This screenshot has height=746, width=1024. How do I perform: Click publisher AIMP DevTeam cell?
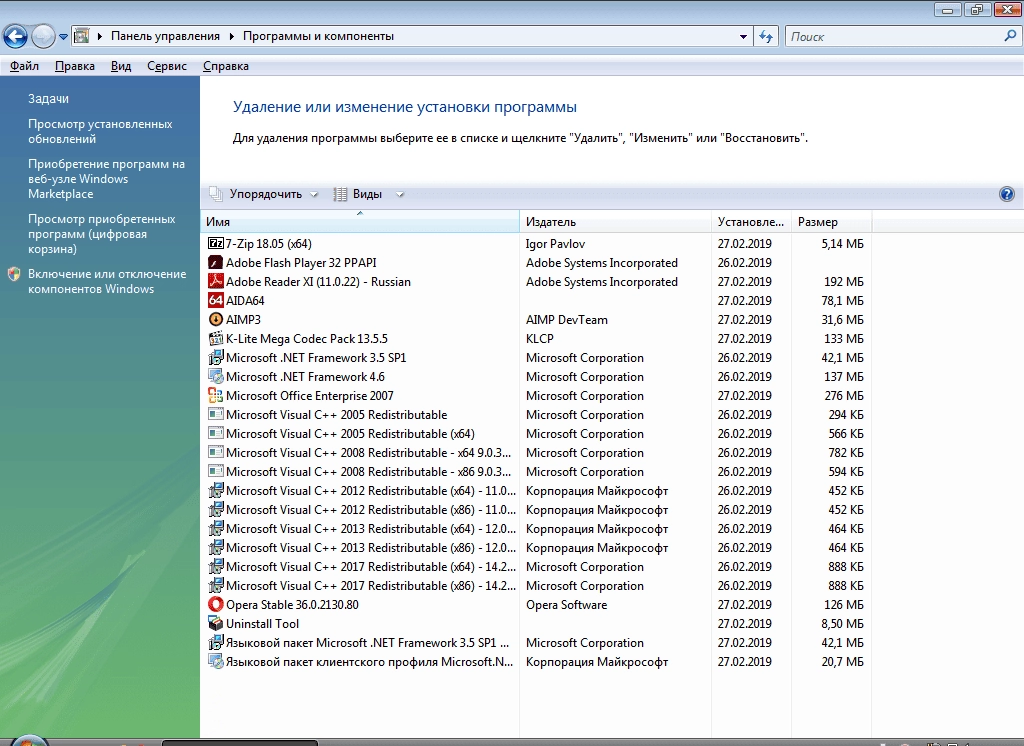click(566, 319)
